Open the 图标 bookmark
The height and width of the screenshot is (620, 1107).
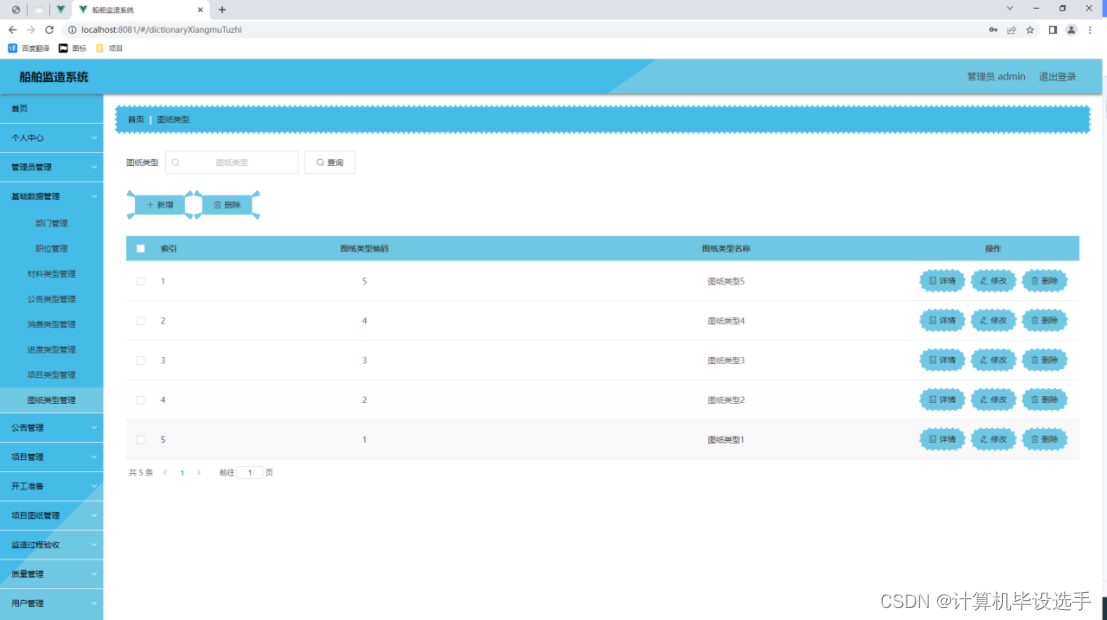coord(72,48)
